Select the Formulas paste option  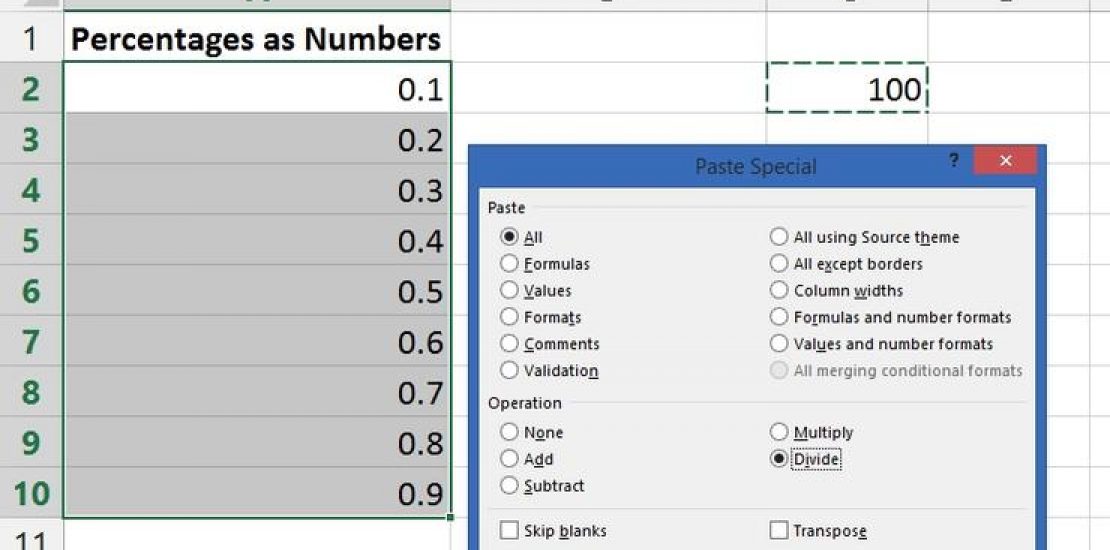tap(510, 264)
